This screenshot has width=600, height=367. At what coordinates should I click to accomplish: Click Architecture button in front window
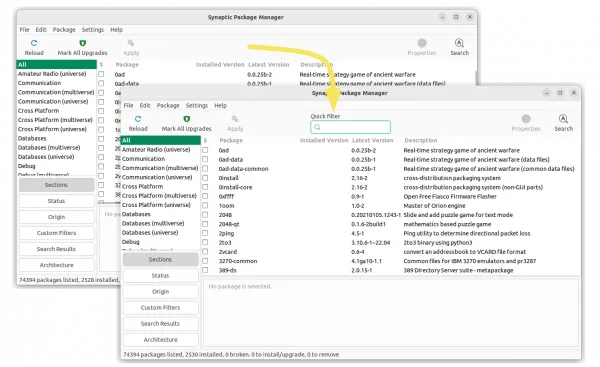(x=160, y=340)
